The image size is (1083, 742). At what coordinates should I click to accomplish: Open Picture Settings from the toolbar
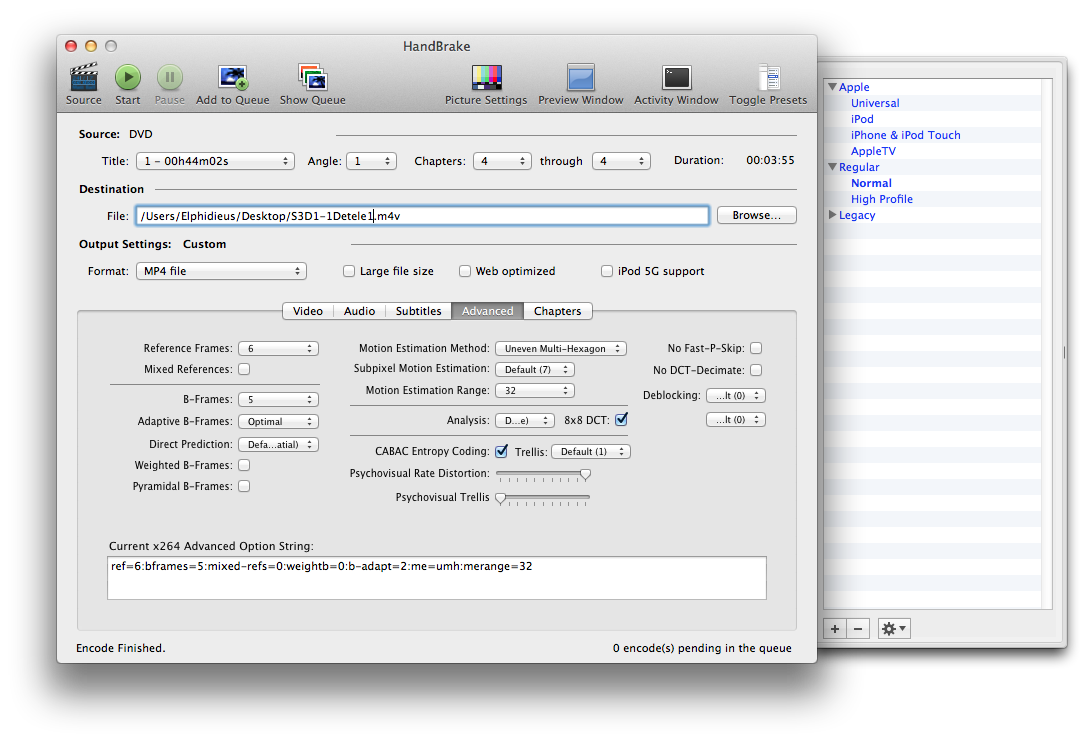coord(486,77)
